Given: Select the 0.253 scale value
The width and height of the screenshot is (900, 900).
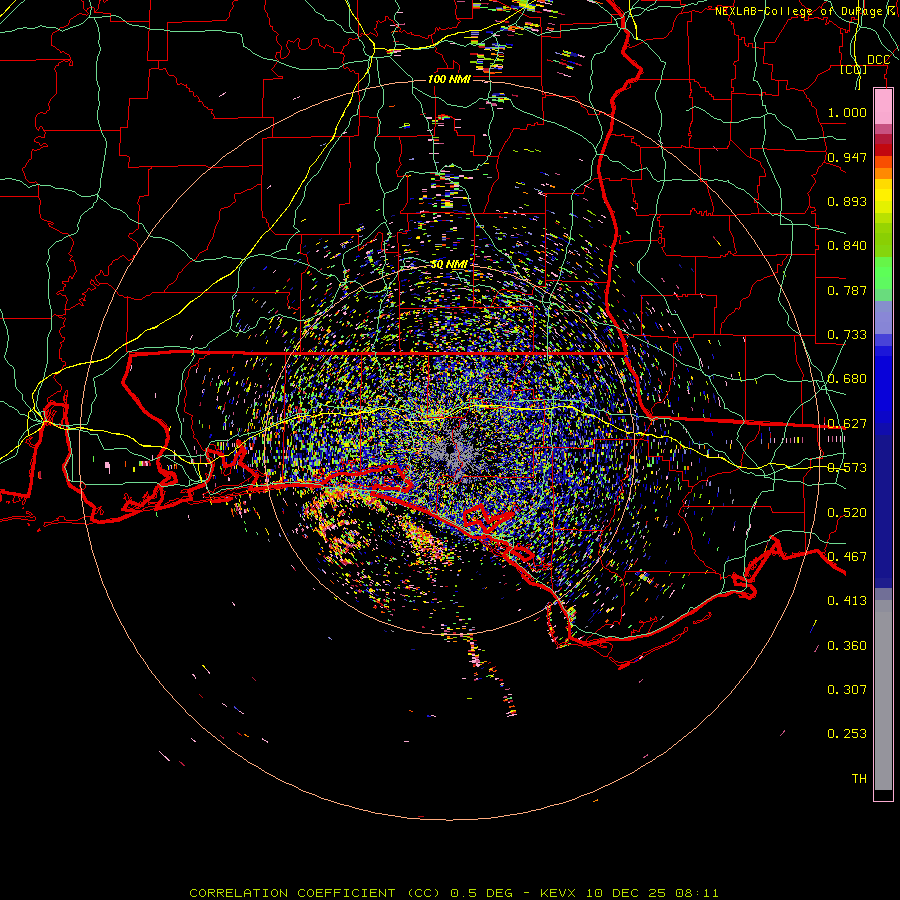Looking at the screenshot, I should [x=847, y=734].
